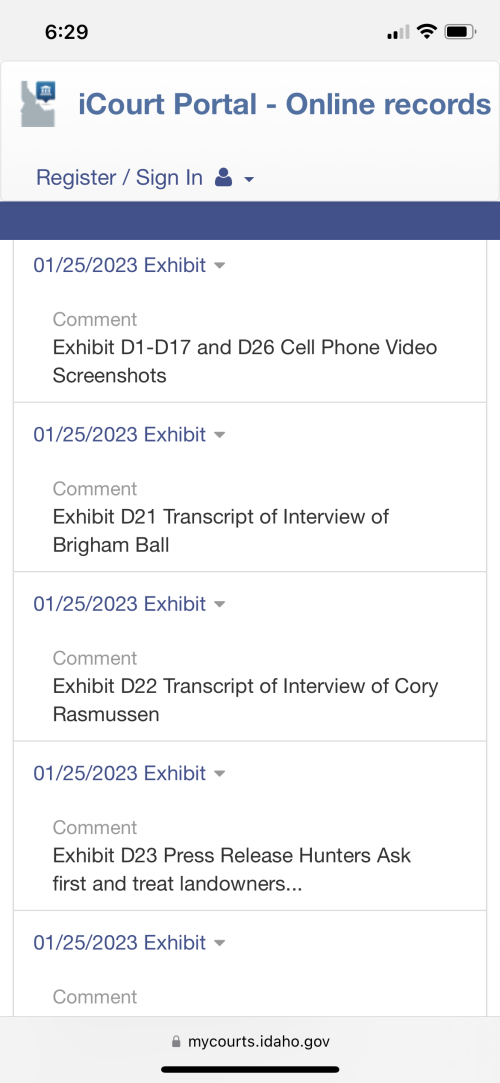
Task: Select the comment text about Hunters Ask first
Action: [x=232, y=870]
